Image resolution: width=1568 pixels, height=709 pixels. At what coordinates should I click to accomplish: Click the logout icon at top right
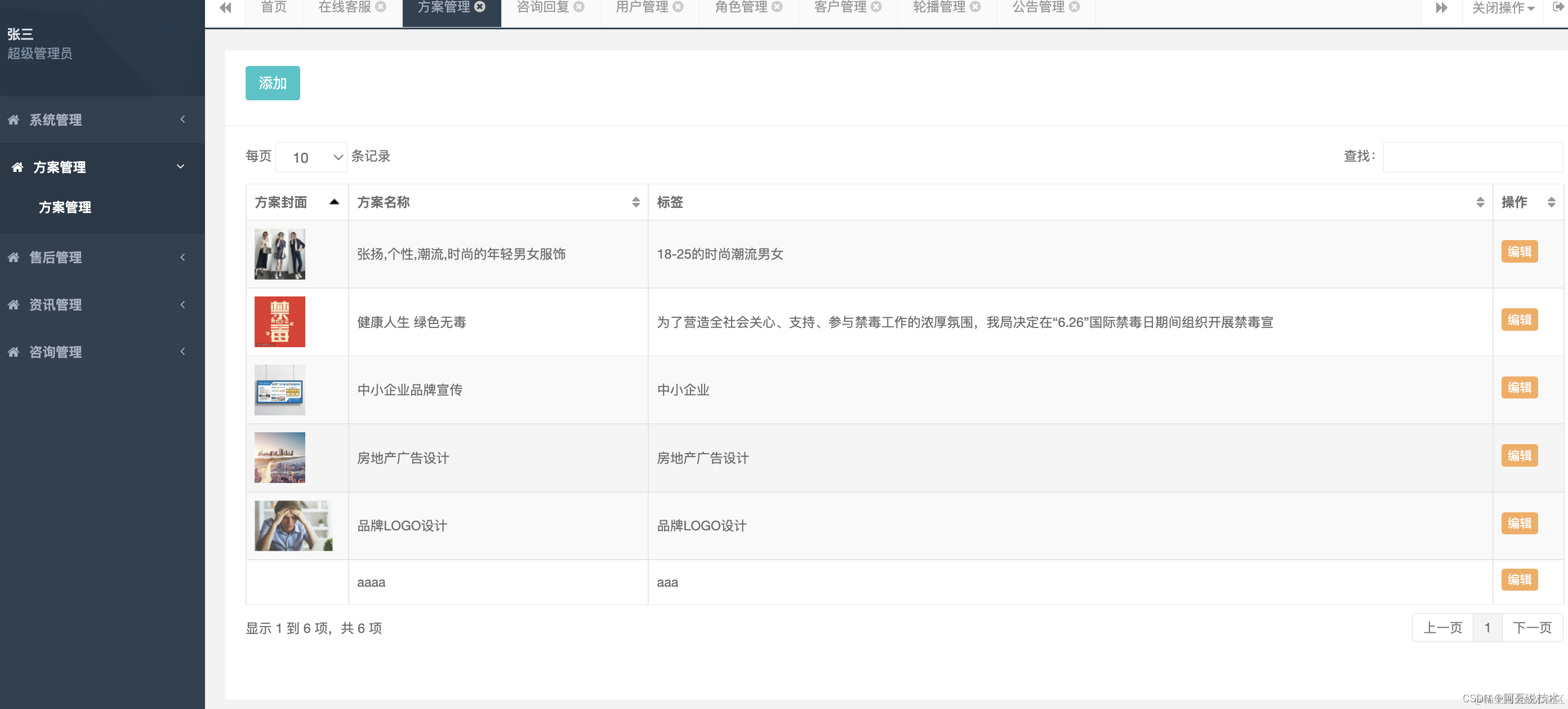pos(1558,7)
